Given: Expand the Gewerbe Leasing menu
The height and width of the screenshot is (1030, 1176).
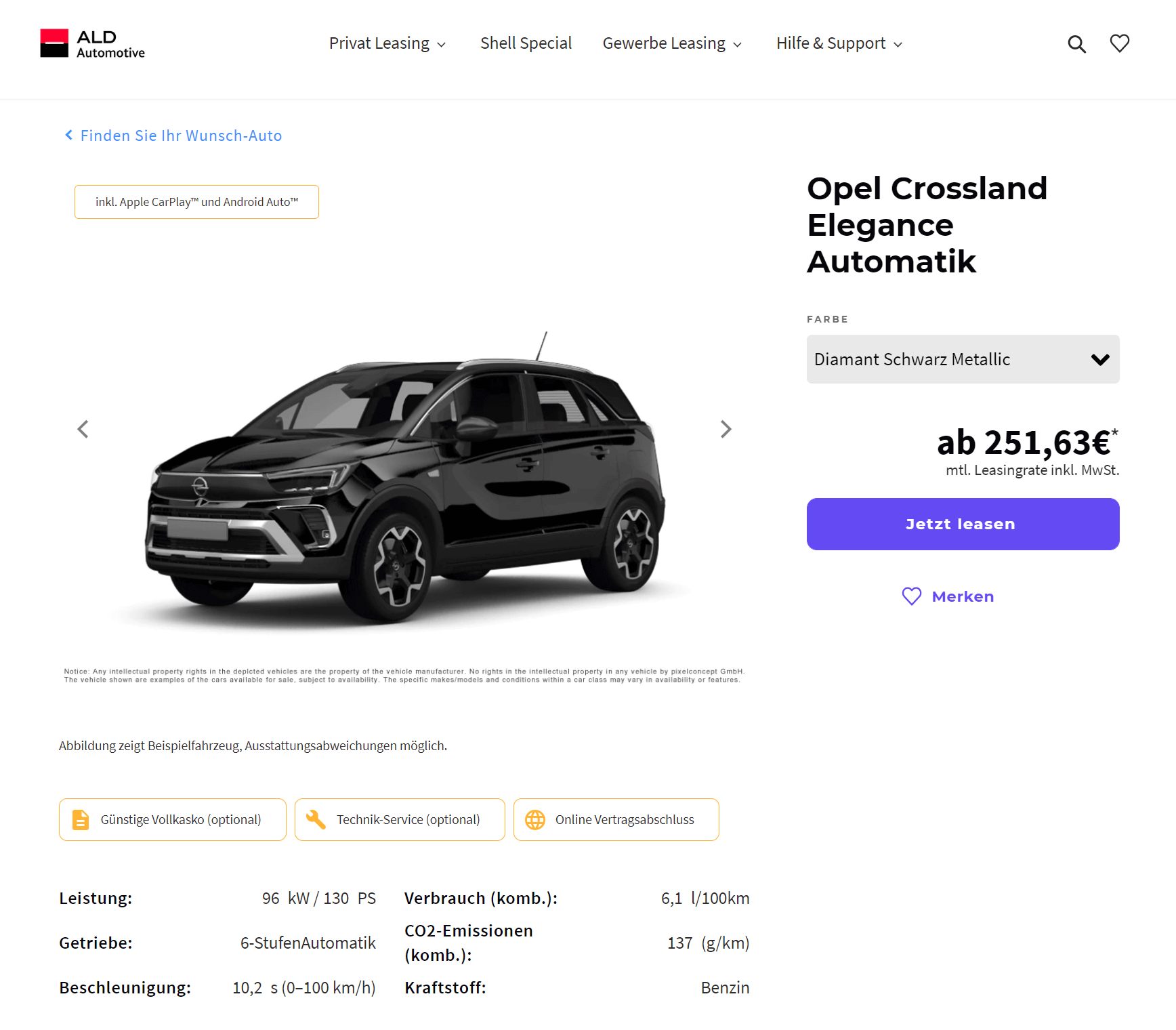Looking at the screenshot, I should tap(672, 43).
